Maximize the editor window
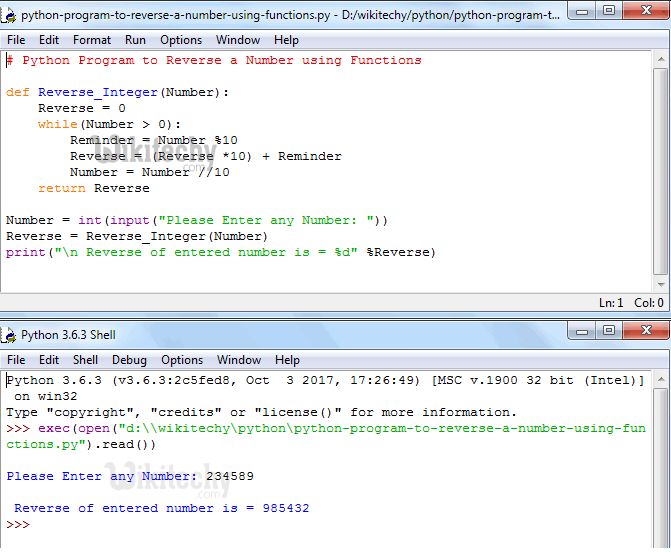Screen dimensions: 671x560 (609, 11)
